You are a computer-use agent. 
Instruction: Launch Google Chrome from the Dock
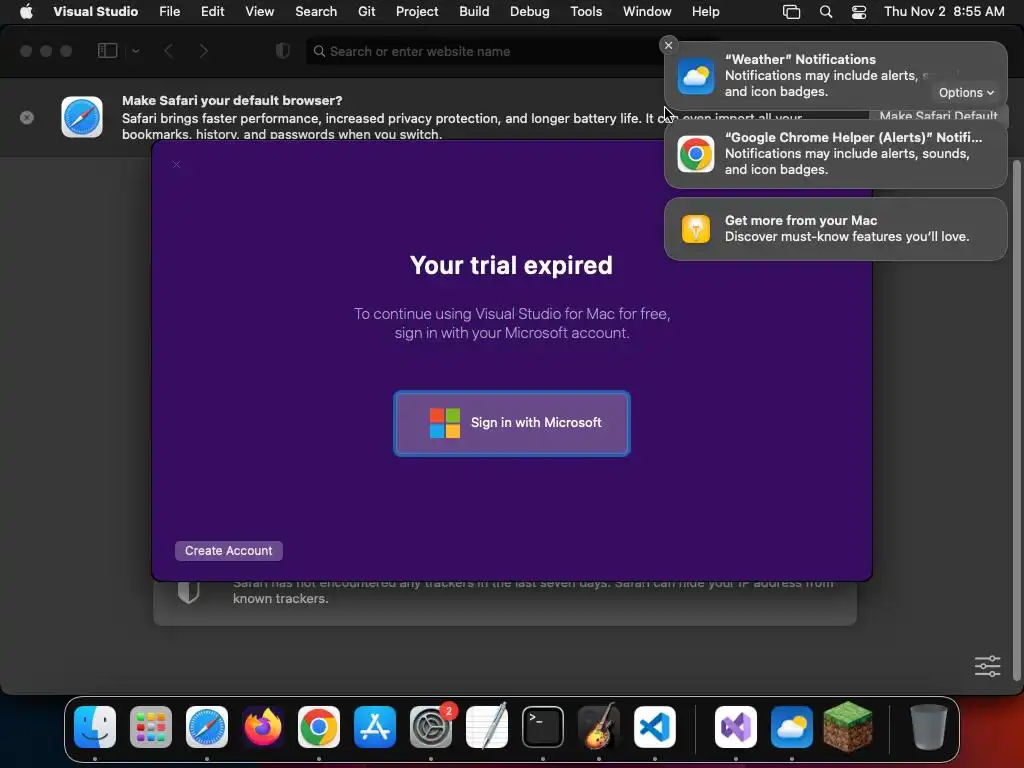(x=319, y=726)
